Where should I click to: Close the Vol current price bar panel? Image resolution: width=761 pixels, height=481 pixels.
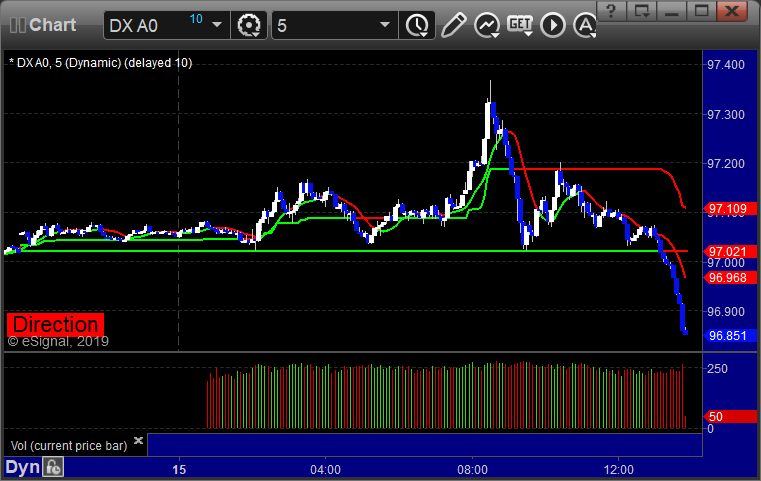[x=138, y=441]
